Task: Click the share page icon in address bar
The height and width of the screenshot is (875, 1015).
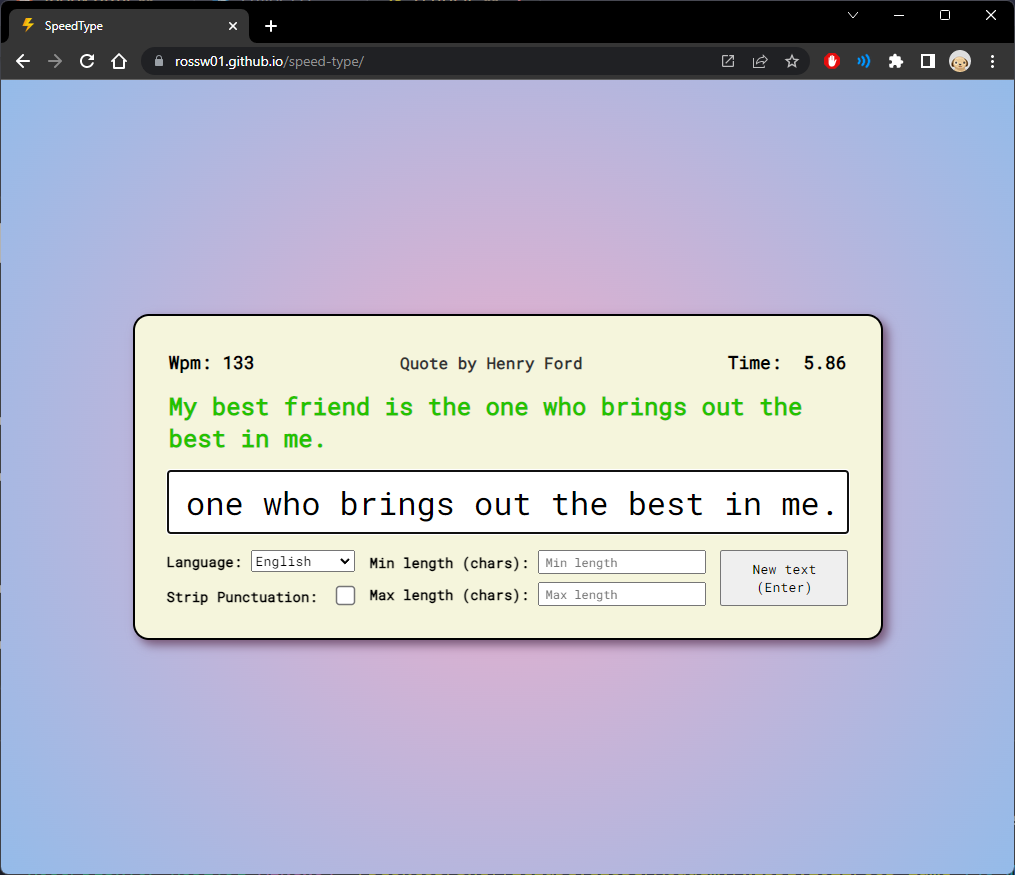Action: pos(760,61)
